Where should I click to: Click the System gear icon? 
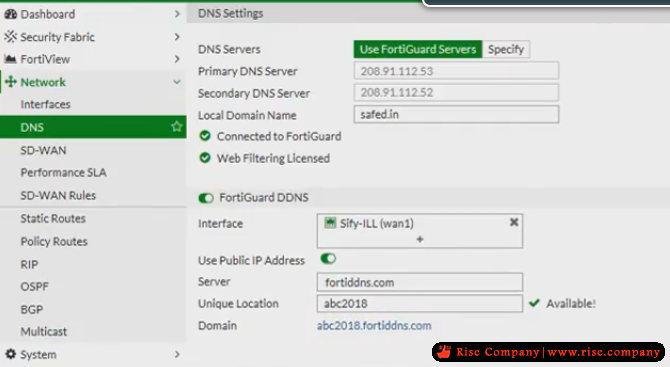point(11,354)
